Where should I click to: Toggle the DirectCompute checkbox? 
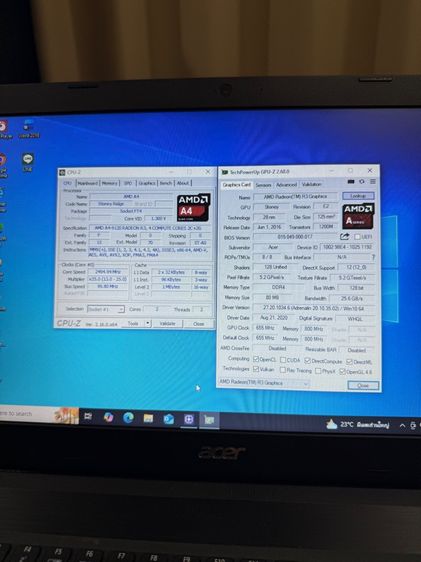[307, 360]
